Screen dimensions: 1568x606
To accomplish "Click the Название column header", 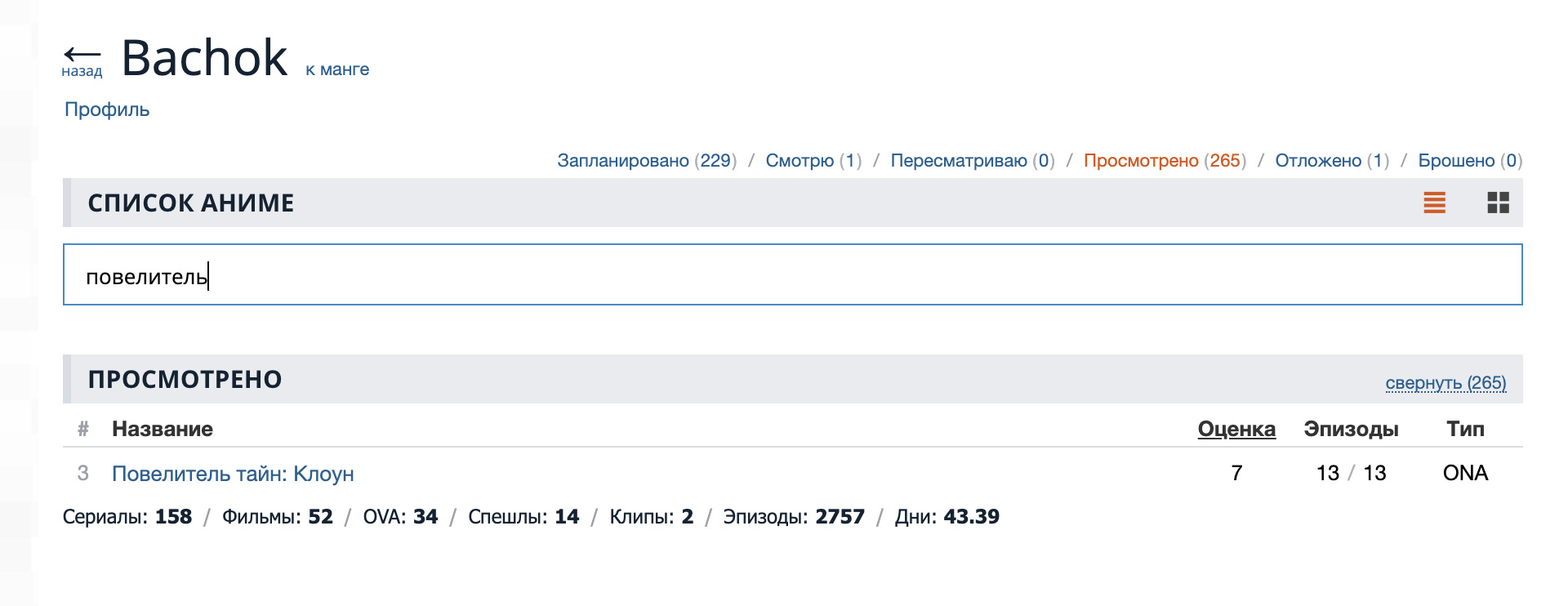I will pyautogui.click(x=163, y=429).
